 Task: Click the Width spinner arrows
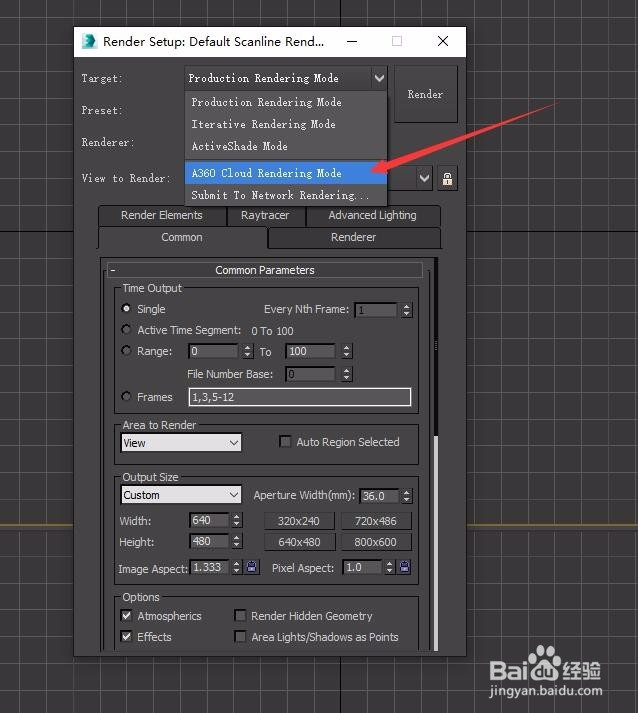(236, 520)
